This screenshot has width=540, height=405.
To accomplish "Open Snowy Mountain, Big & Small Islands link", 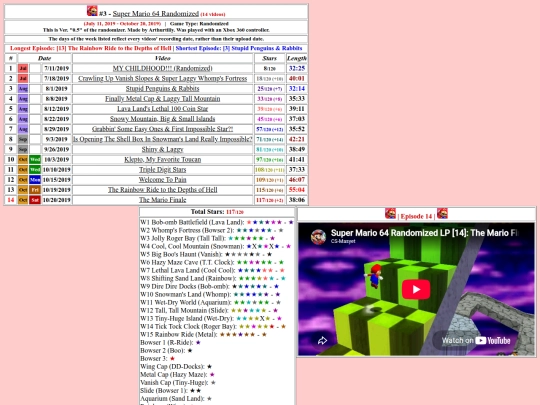I will coord(163,119).
